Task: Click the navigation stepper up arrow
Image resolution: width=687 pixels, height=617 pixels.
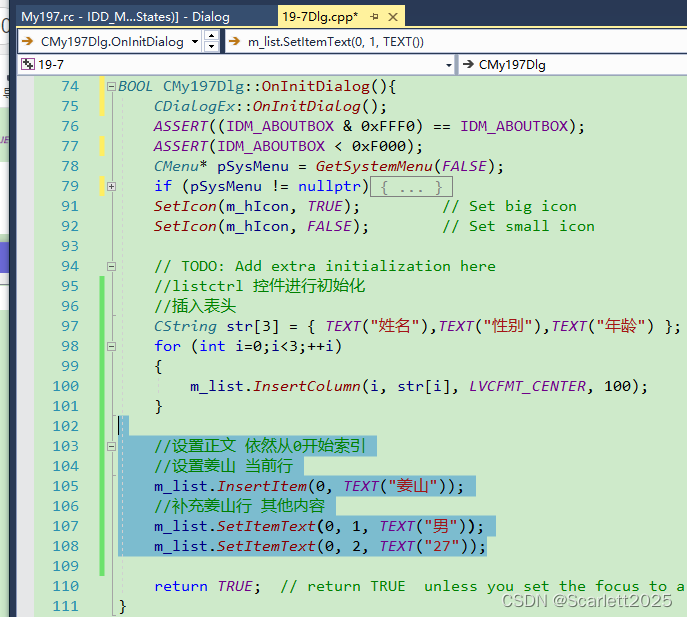Action: pos(212,36)
